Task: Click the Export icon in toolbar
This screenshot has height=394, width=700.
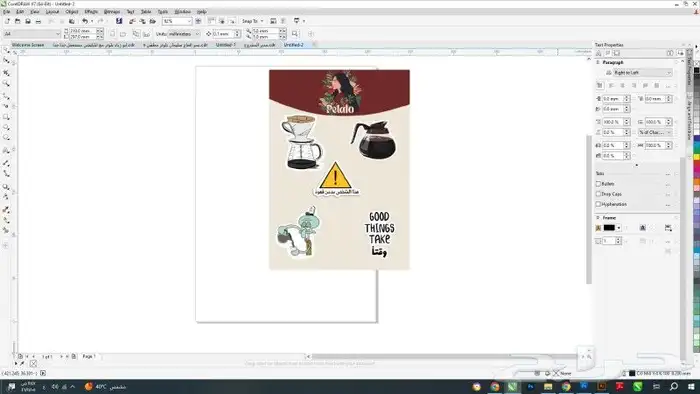Action: point(142,21)
